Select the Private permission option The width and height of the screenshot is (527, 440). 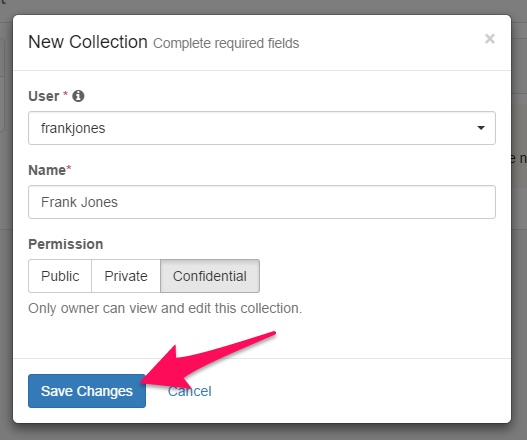[126, 276]
